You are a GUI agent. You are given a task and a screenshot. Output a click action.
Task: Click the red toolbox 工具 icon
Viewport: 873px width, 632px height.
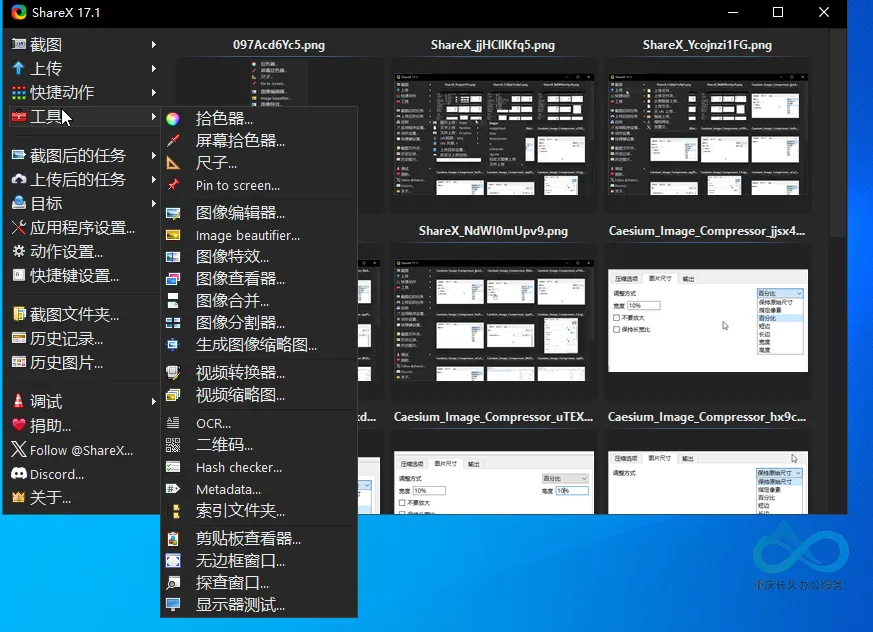click(x=19, y=116)
